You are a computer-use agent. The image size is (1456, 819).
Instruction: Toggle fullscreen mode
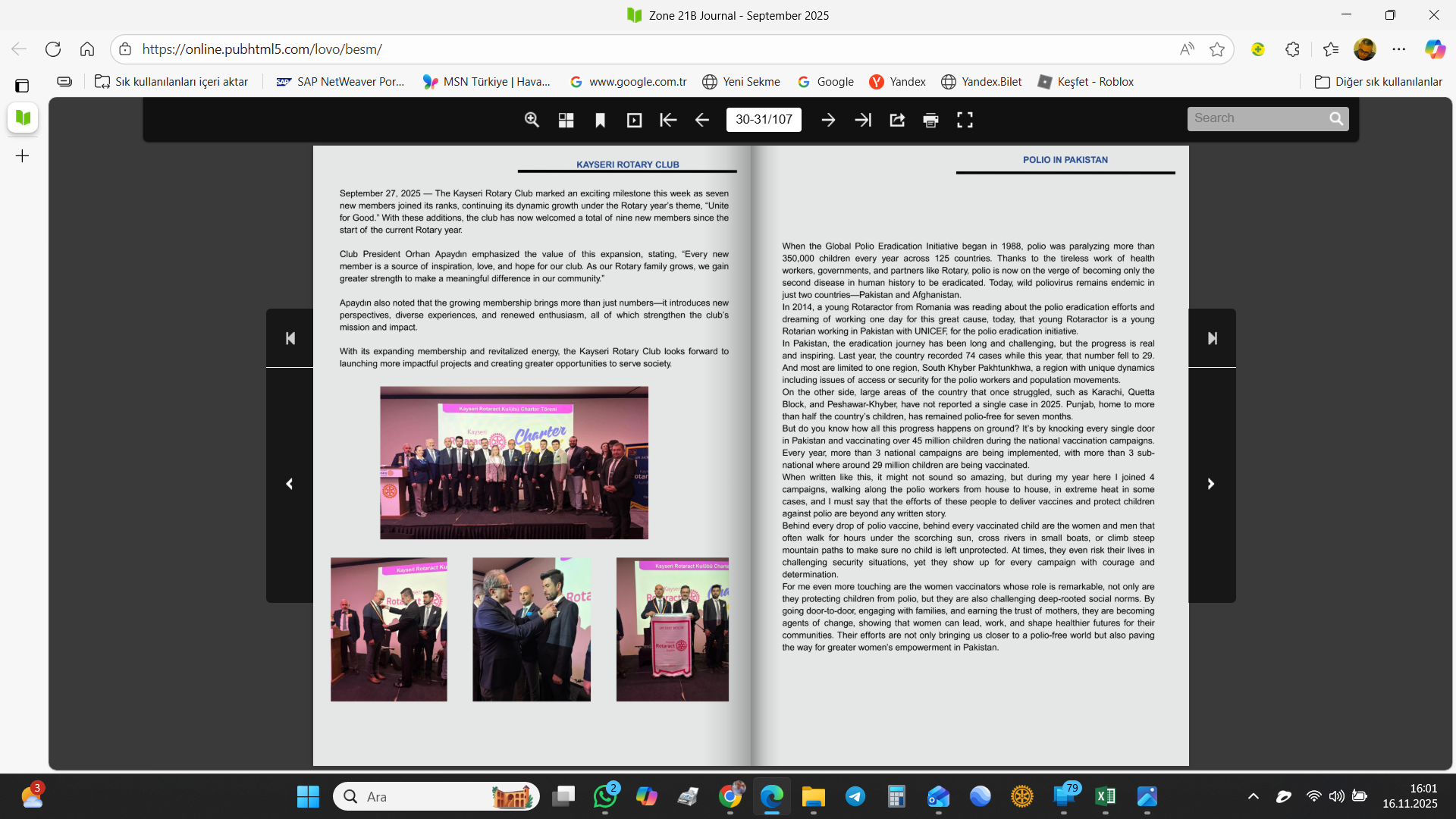965,120
